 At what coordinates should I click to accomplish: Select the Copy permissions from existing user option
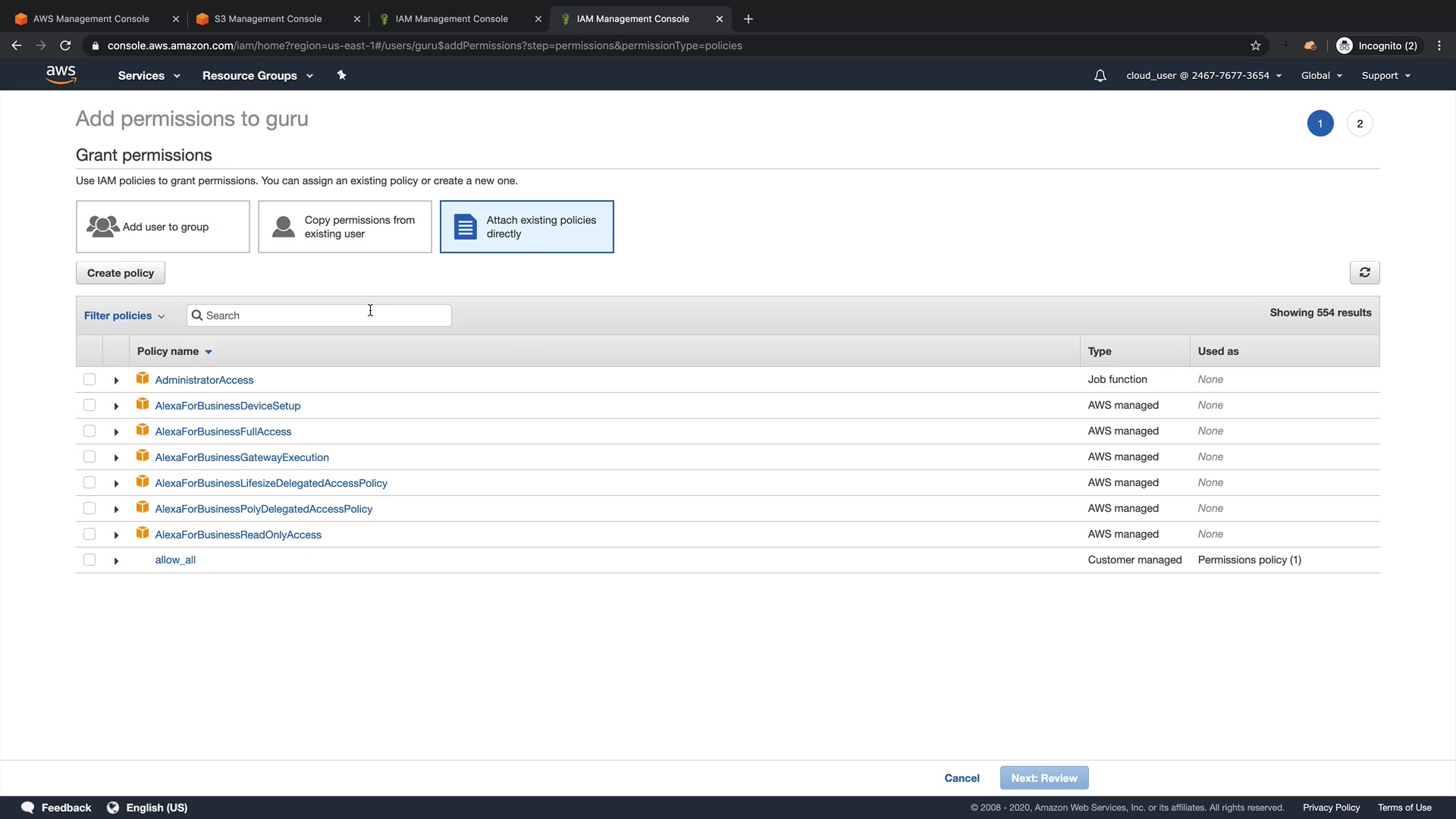[x=344, y=227]
